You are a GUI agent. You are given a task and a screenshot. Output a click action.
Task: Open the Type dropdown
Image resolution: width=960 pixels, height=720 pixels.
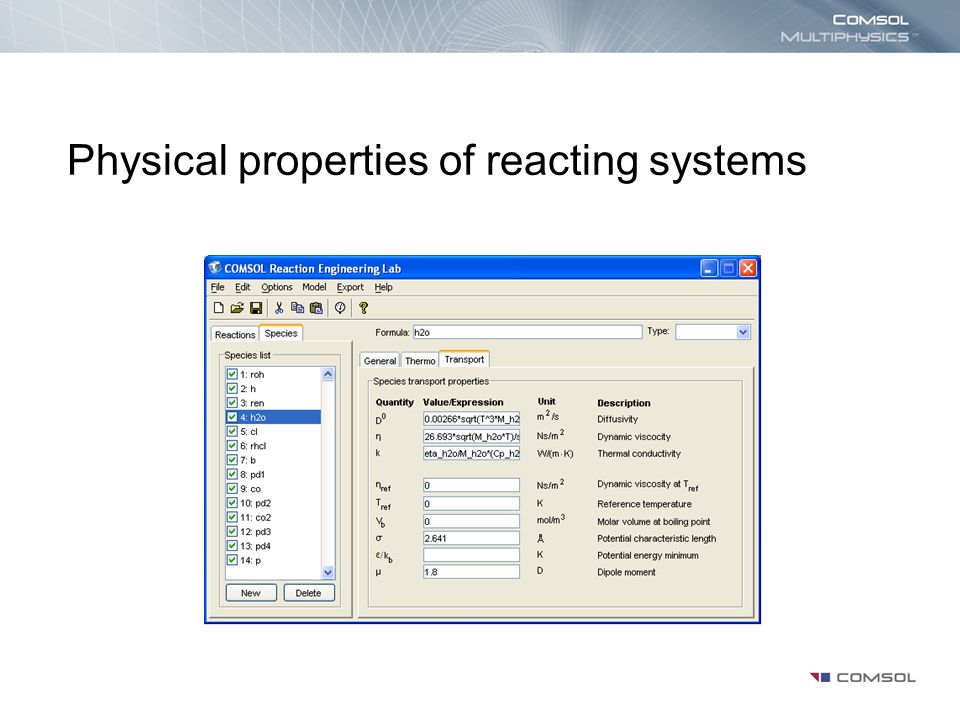click(x=743, y=332)
